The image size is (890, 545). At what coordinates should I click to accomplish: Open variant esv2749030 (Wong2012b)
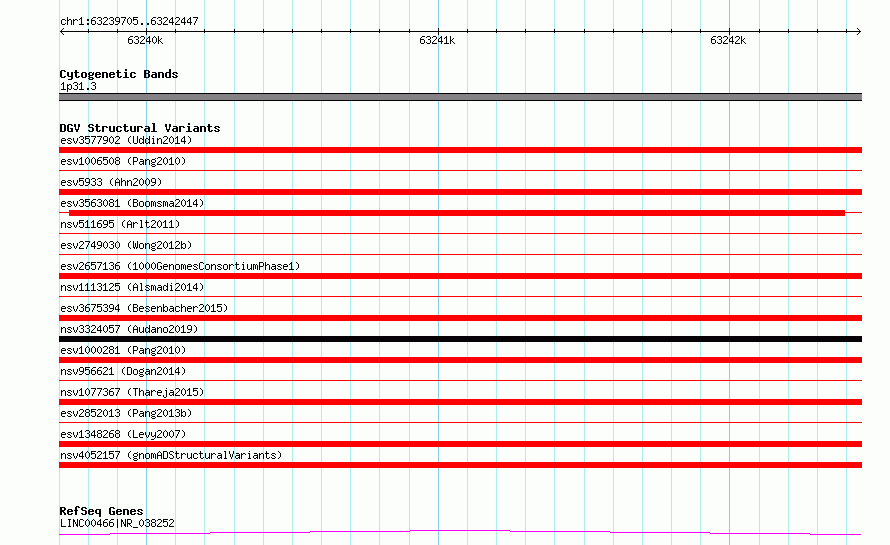pyautogui.click(x=126, y=245)
